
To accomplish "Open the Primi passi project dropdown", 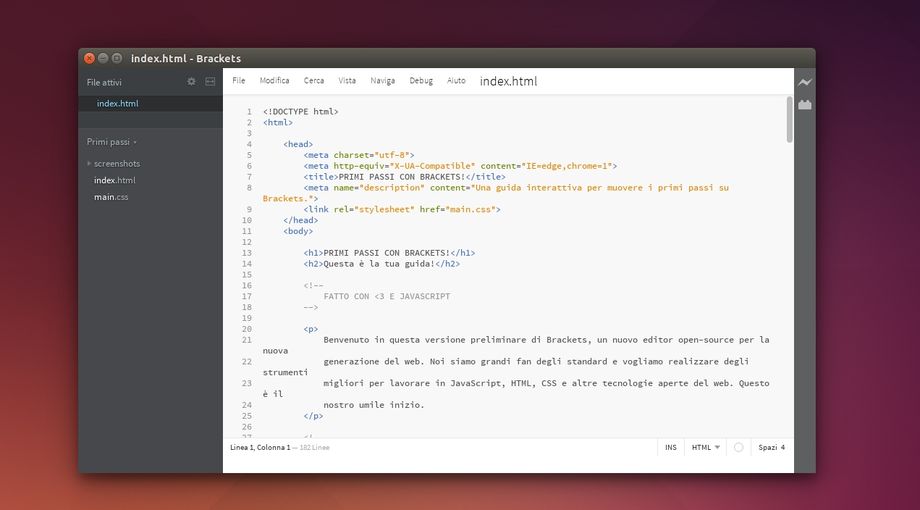I will 111,142.
